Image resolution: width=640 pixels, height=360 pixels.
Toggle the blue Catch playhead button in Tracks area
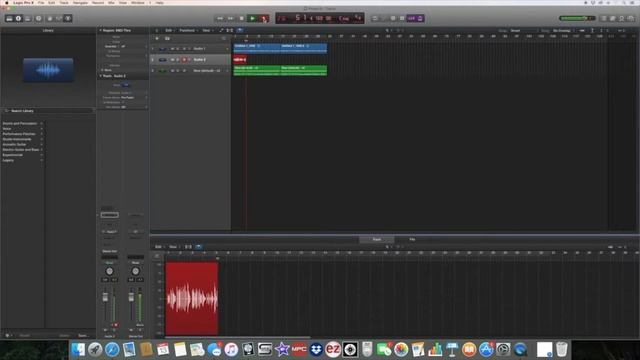(240, 30)
